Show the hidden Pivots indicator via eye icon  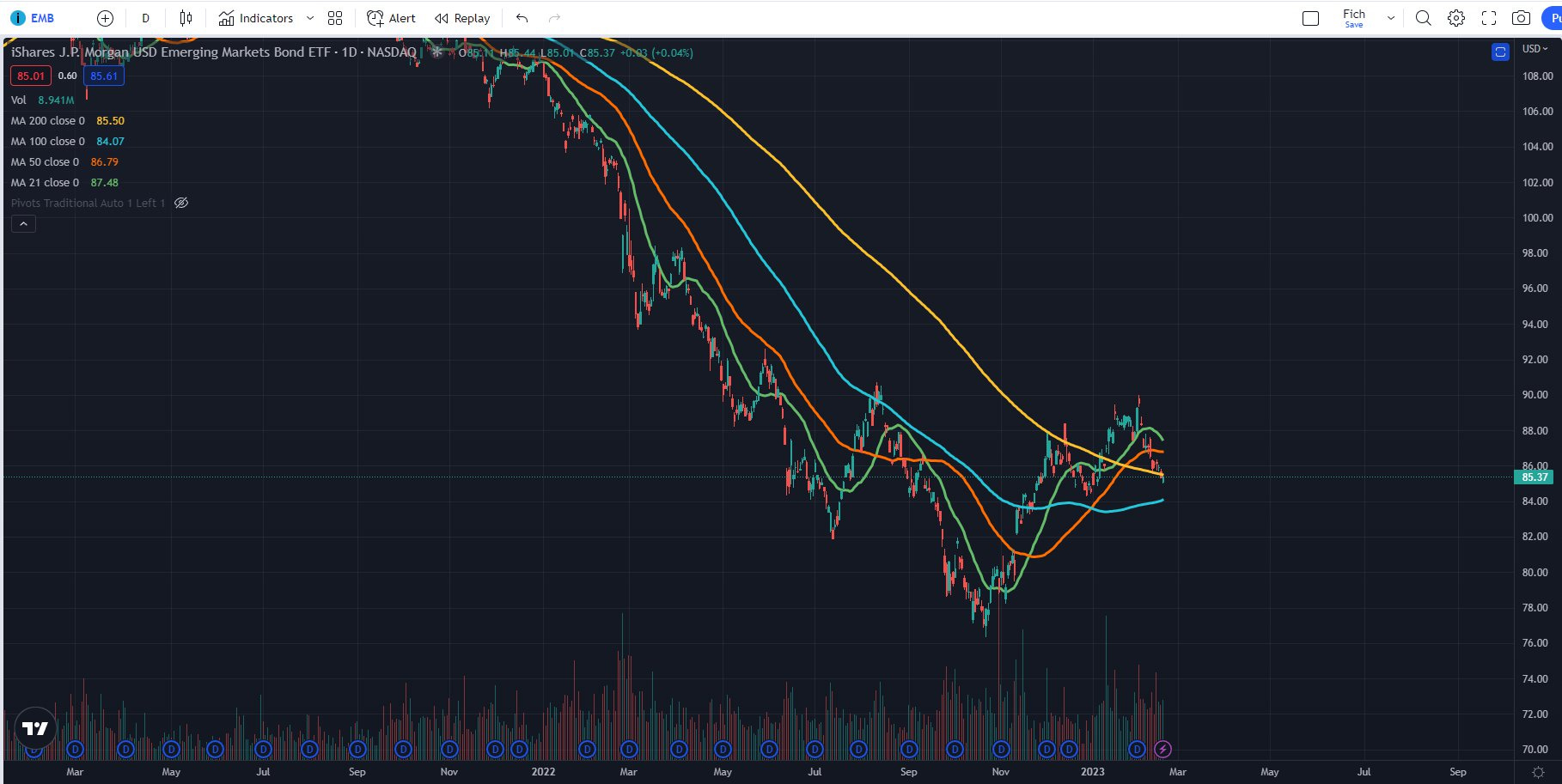point(181,203)
